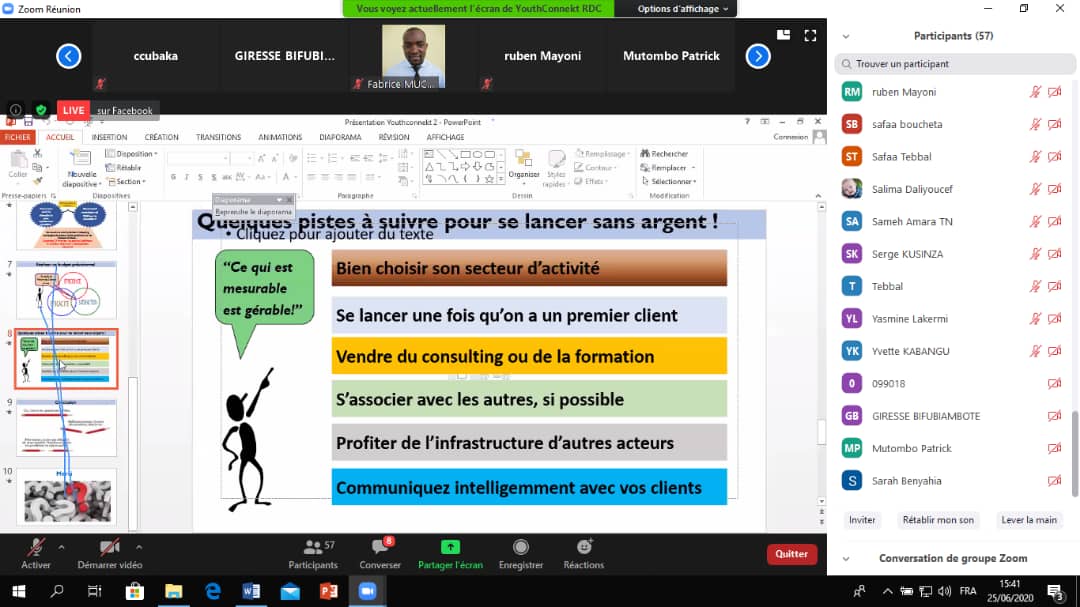This screenshot has width=1080, height=607.
Task: Click participants list vertical scrollbar
Action: coord(1075,453)
